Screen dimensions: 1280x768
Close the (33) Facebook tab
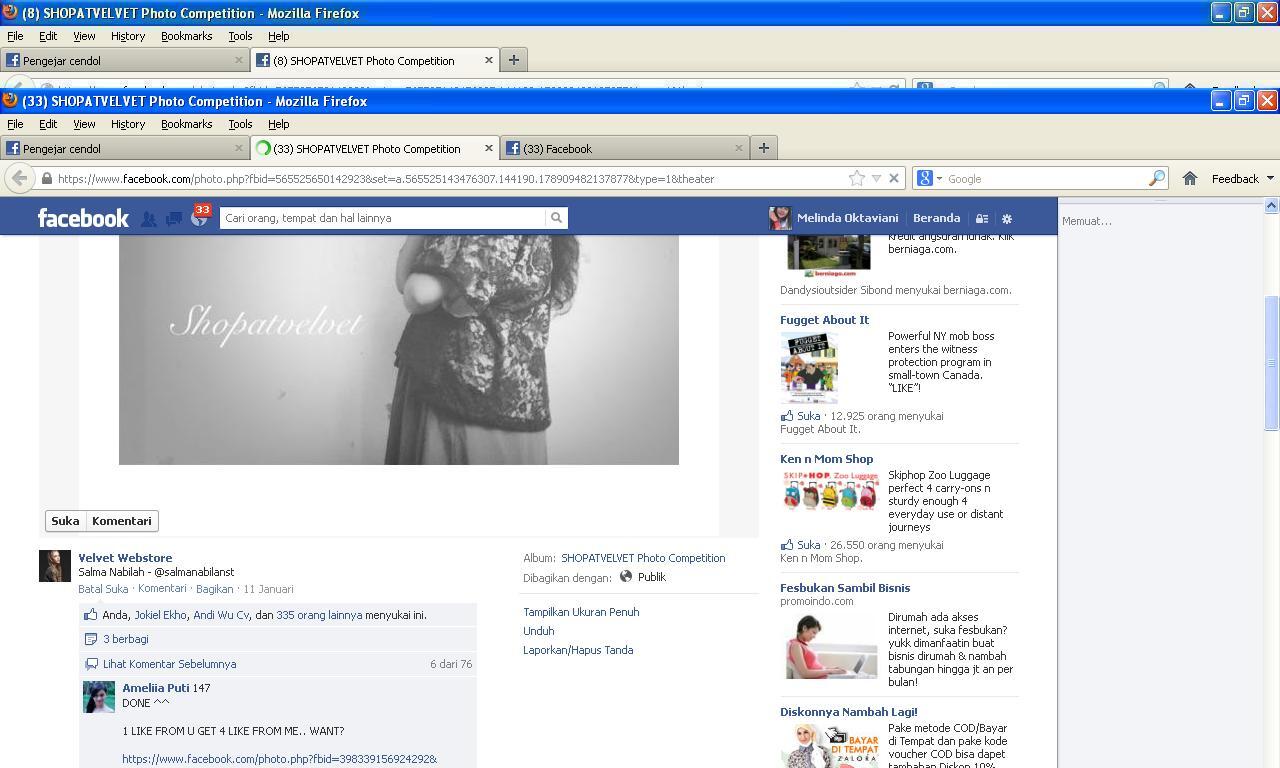[739, 148]
